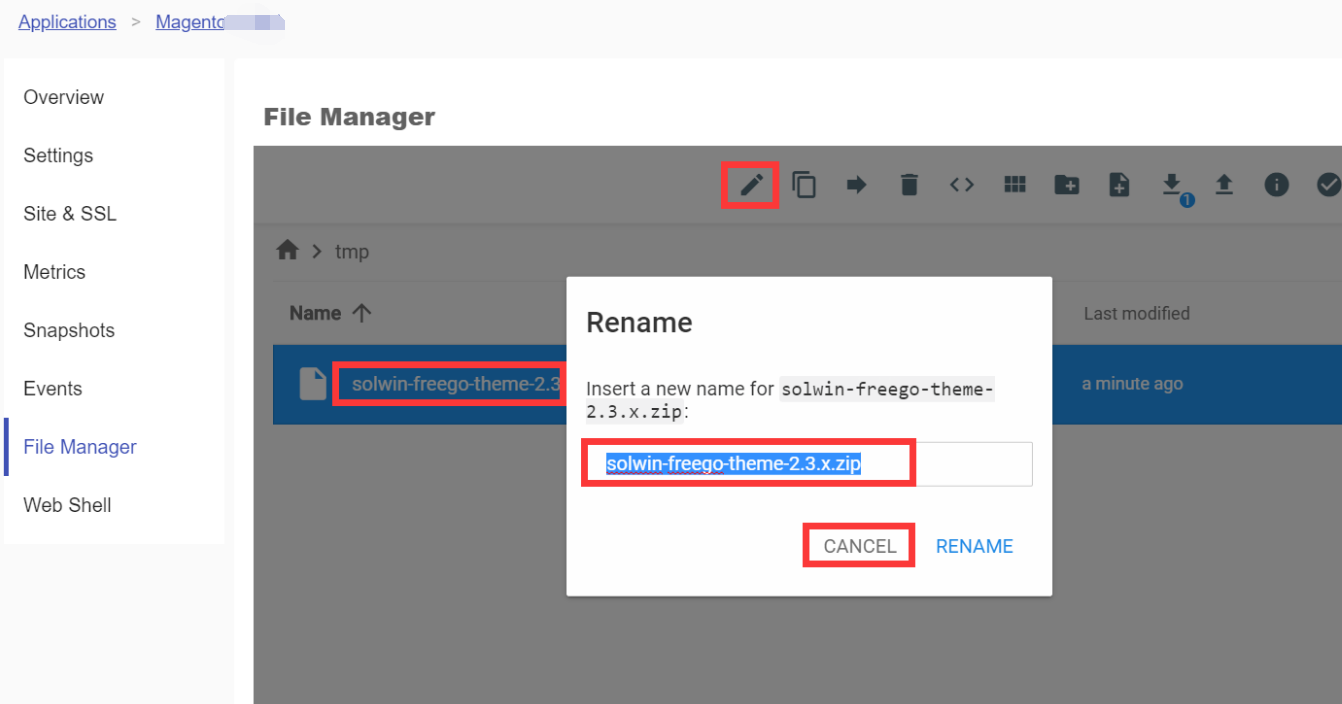
Task: Click the new name text field
Action: (807, 464)
